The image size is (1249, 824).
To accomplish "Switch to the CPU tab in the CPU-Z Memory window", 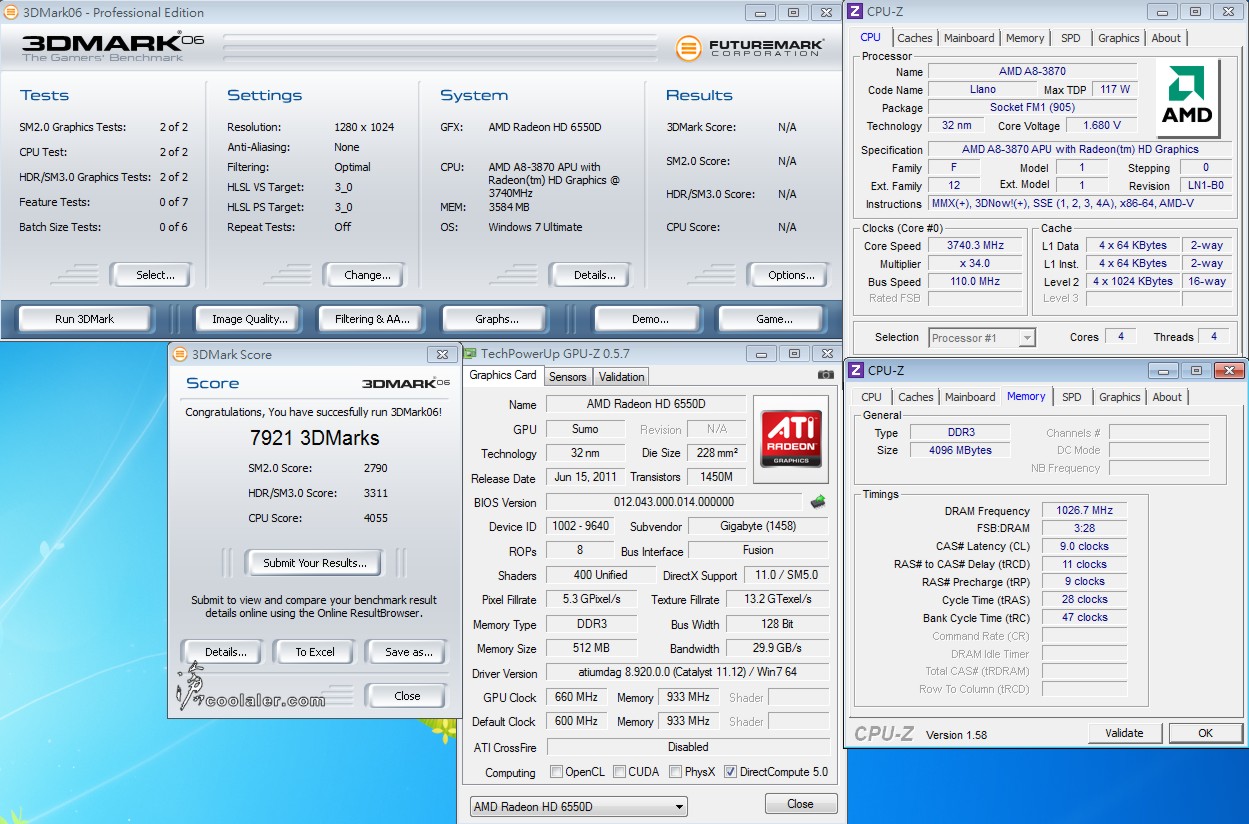I will coord(872,397).
